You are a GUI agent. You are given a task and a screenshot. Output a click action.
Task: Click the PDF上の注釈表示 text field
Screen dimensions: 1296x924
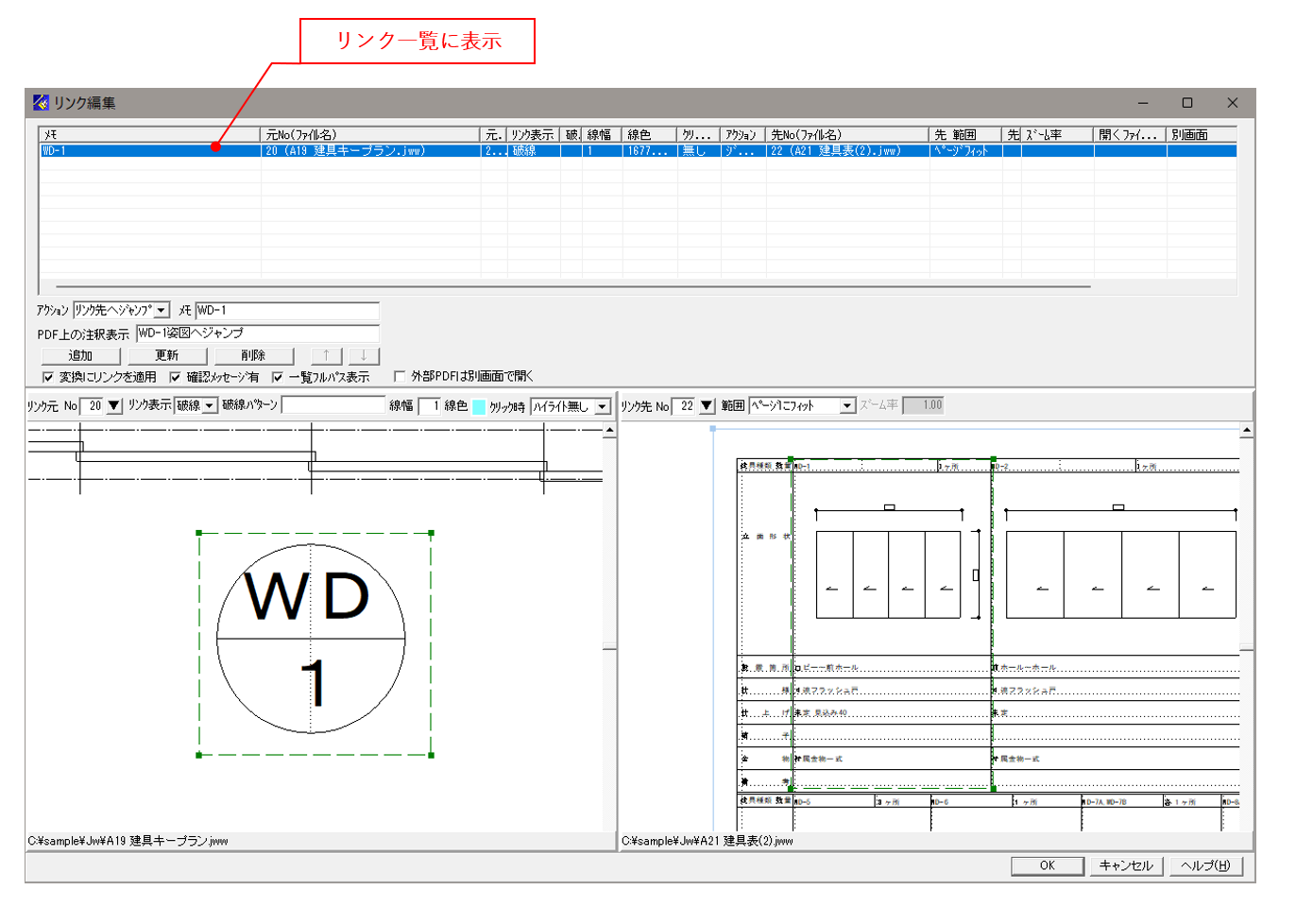(257, 334)
